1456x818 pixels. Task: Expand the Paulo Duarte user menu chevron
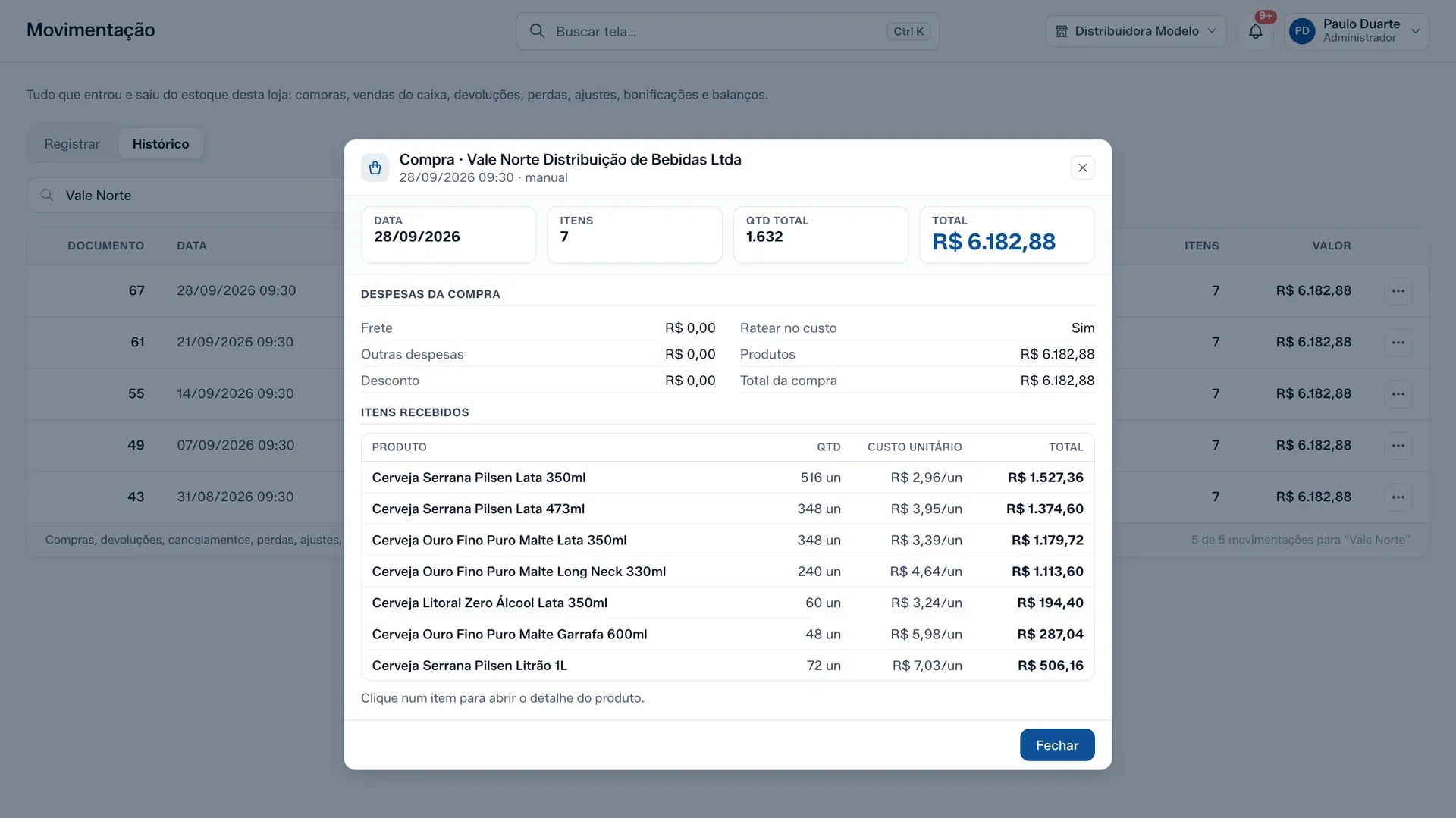click(1415, 31)
